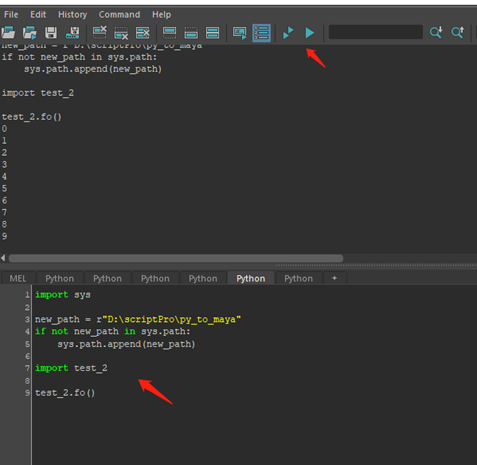Click the Source Script icon

coord(30,33)
